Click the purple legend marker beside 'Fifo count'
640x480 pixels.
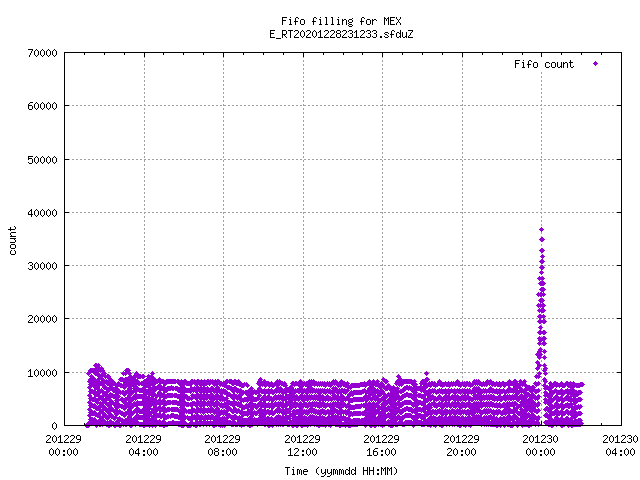tap(596, 64)
